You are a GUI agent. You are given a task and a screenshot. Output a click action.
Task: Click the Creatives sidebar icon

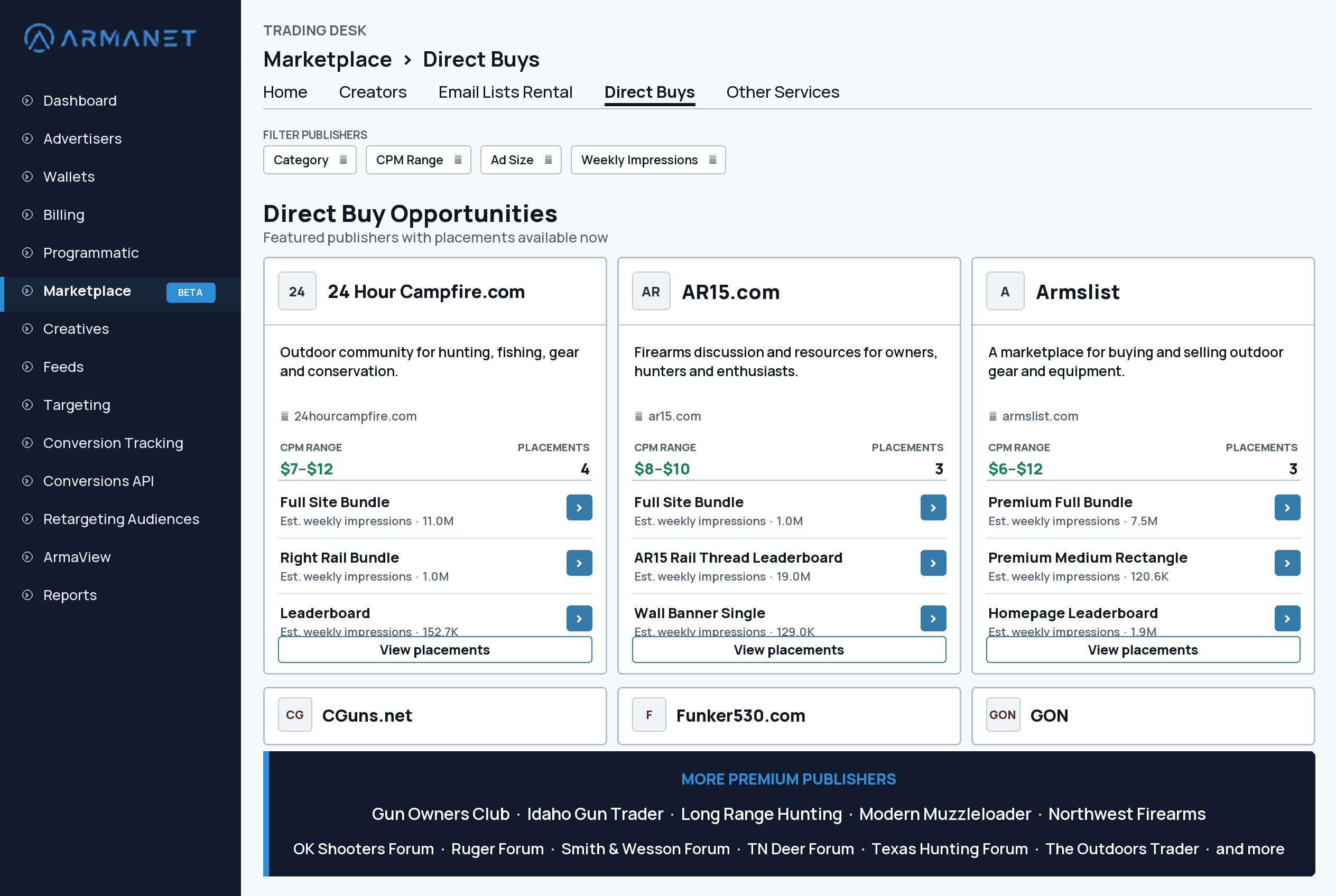point(27,329)
